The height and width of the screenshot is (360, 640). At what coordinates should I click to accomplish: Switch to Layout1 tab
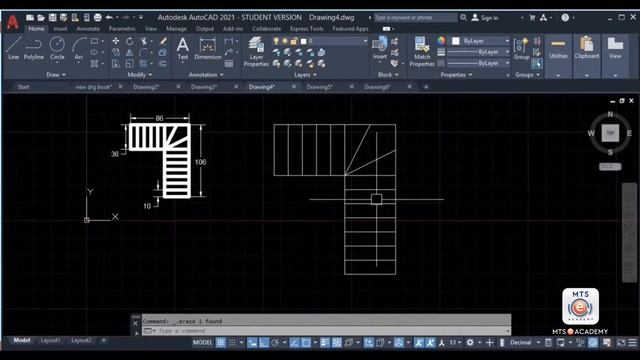[50, 340]
